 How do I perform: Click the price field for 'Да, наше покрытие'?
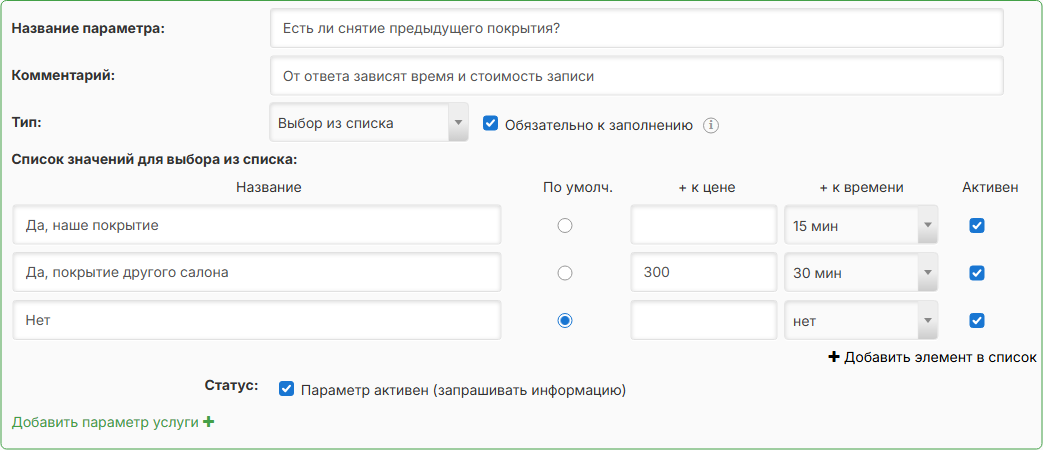coord(704,225)
